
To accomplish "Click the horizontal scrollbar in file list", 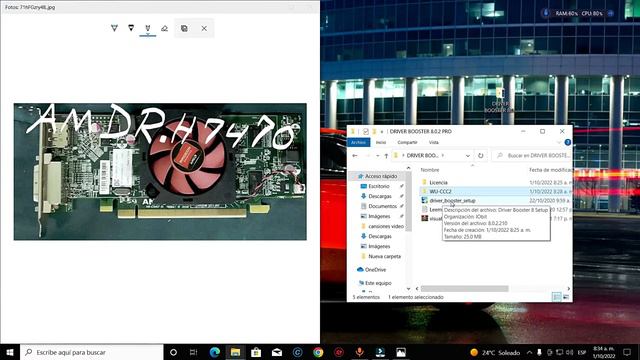I will click(x=464, y=289).
